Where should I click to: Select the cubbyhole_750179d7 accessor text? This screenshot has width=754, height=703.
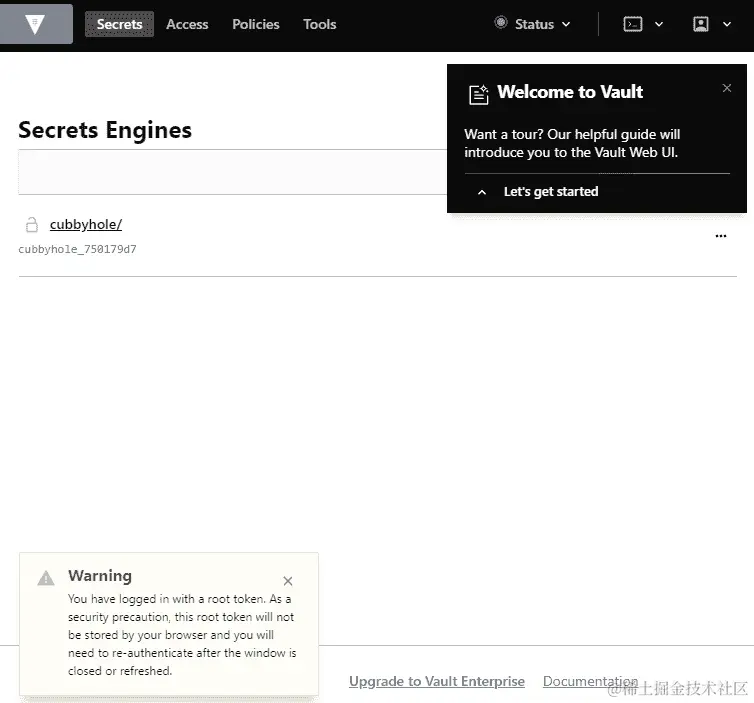(x=77, y=249)
